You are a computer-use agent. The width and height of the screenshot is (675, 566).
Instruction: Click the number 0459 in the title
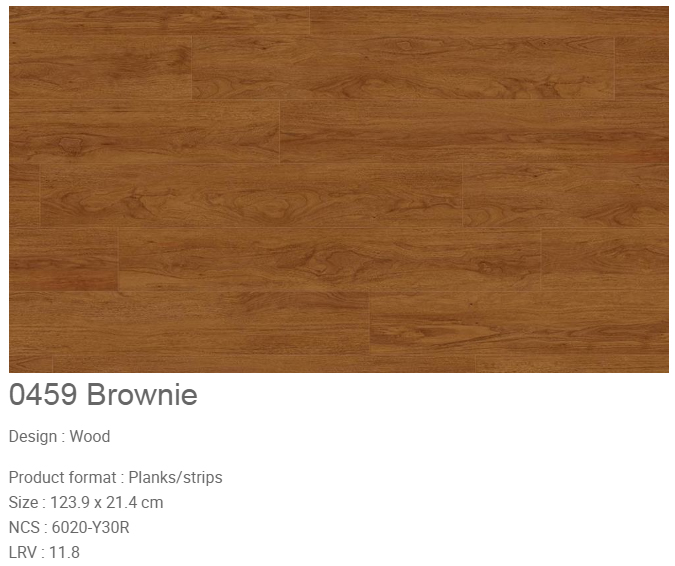click(43, 394)
